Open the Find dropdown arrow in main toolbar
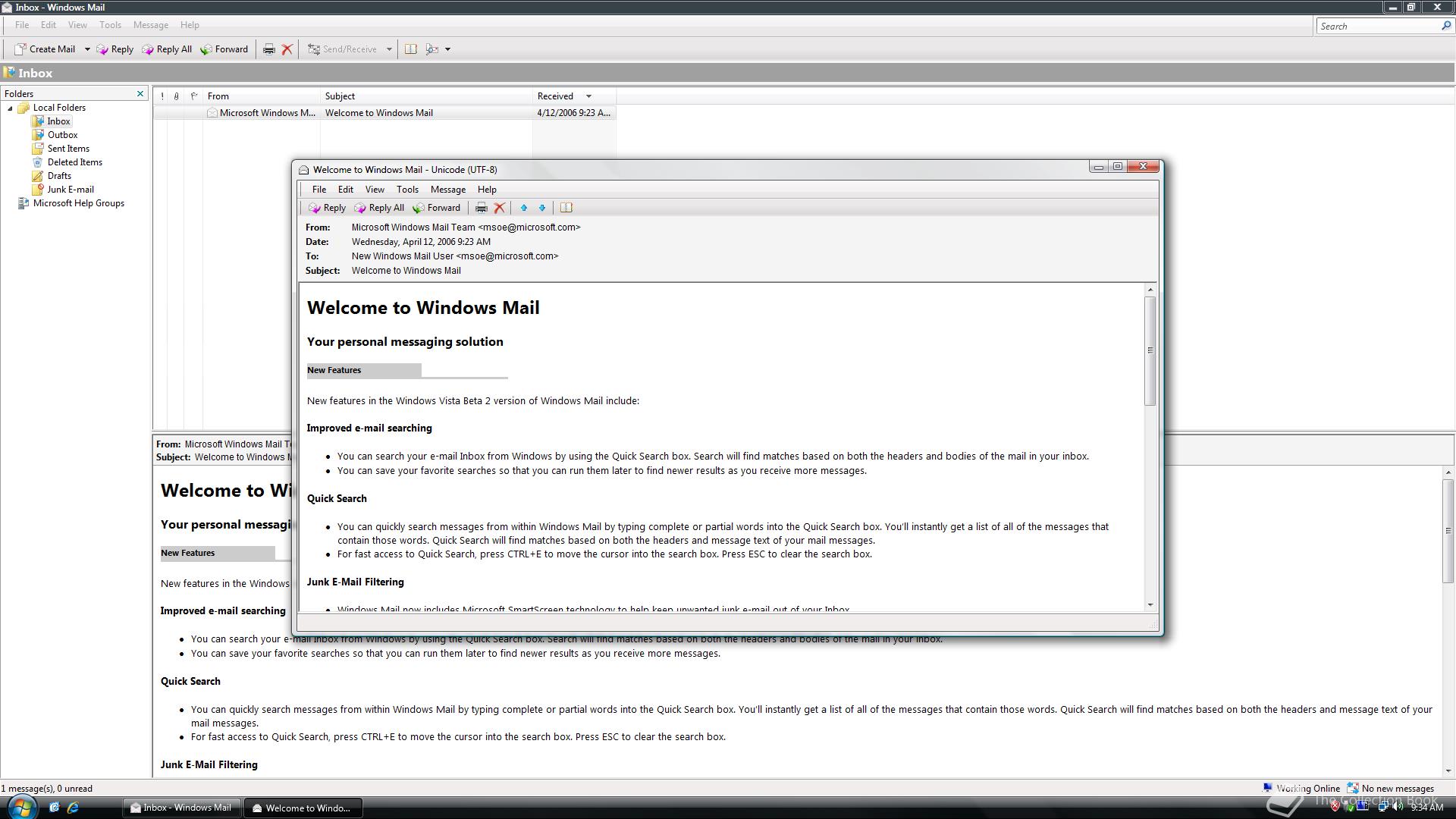Screen dimensions: 1456x819 pyautogui.click(x=447, y=49)
